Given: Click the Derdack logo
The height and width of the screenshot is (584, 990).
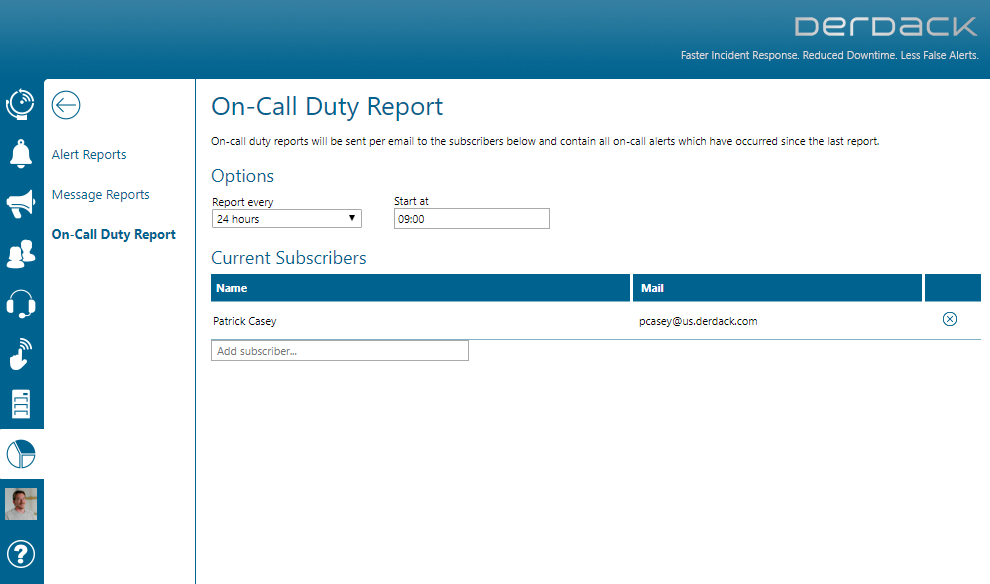Looking at the screenshot, I should pyautogui.click(x=886, y=27).
